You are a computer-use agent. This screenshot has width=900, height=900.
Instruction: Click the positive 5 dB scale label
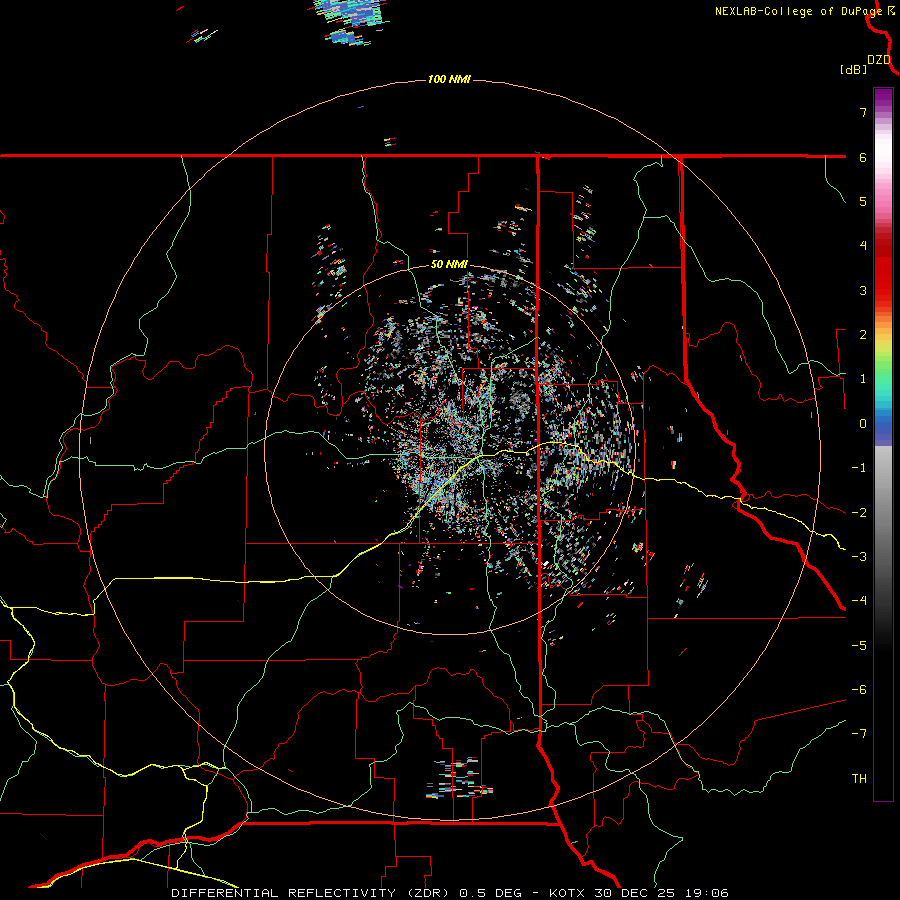(863, 201)
